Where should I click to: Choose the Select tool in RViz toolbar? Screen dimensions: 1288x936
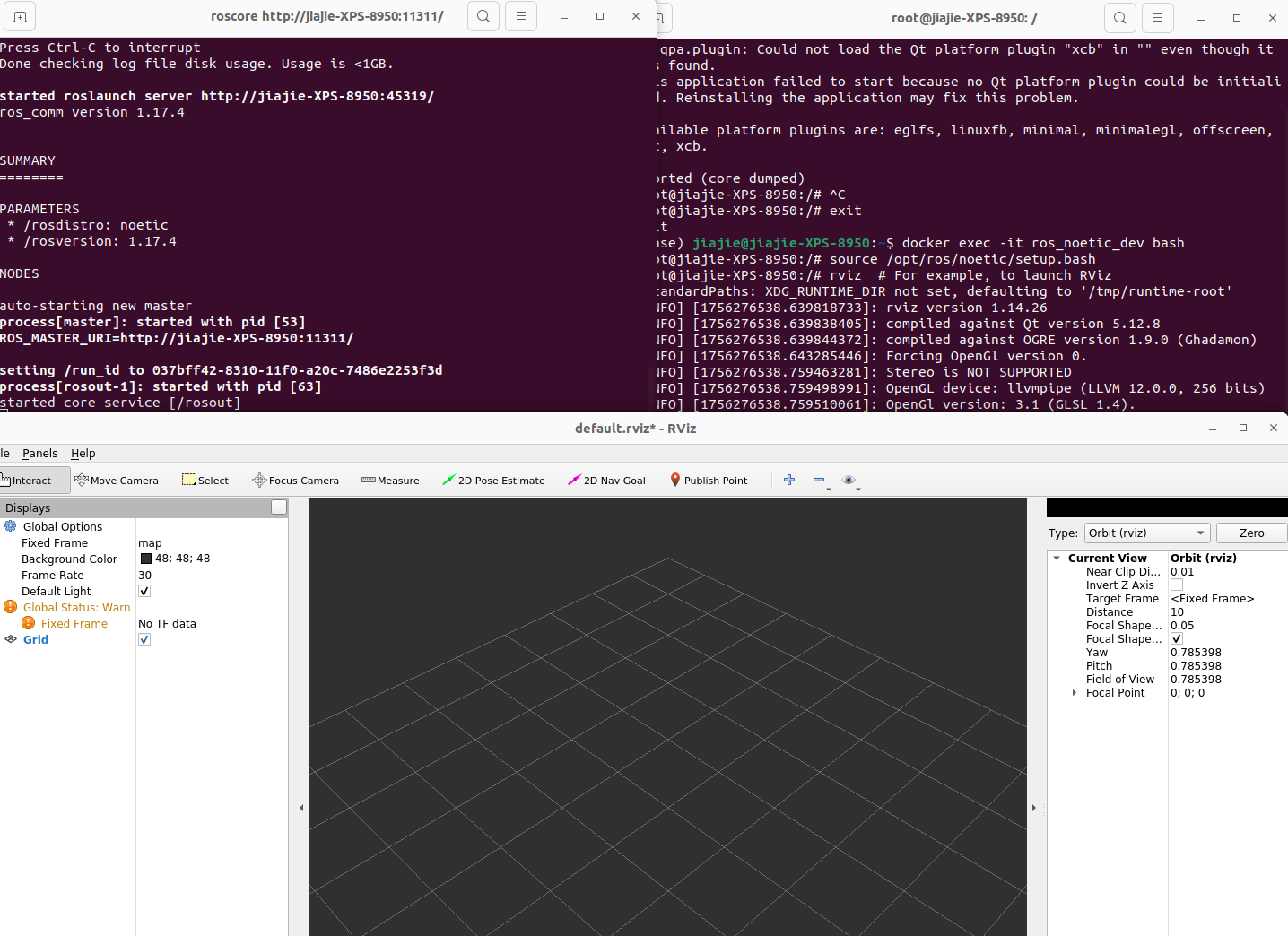(205, 481)
